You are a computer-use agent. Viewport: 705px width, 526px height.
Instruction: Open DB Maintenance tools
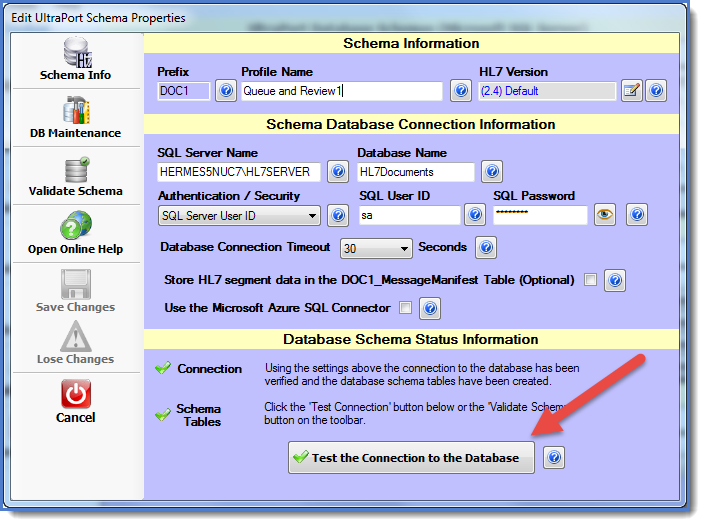[76, 118]
